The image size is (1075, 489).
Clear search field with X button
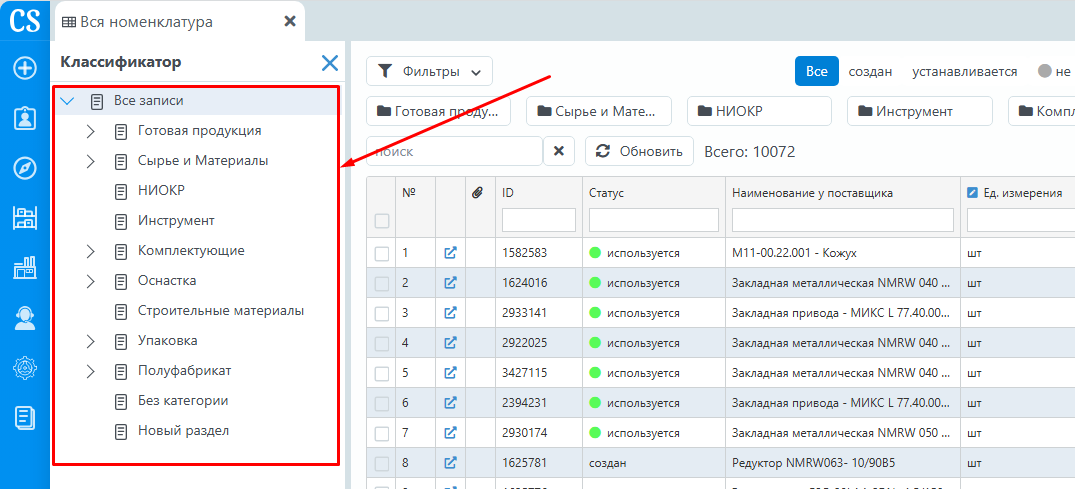click(x=559, y=151)
